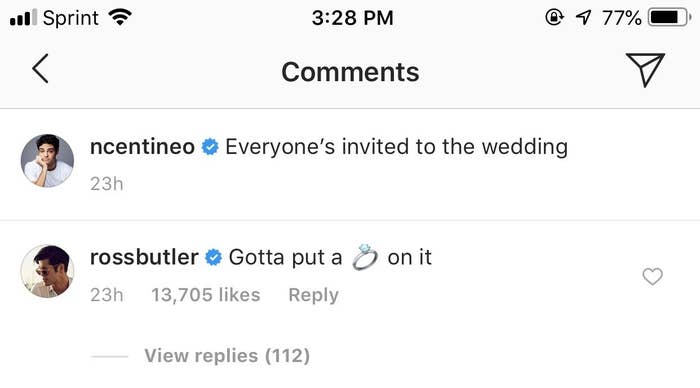Tap the Comments header title
This screenshot has height=388, width=700.
(350, 72)
